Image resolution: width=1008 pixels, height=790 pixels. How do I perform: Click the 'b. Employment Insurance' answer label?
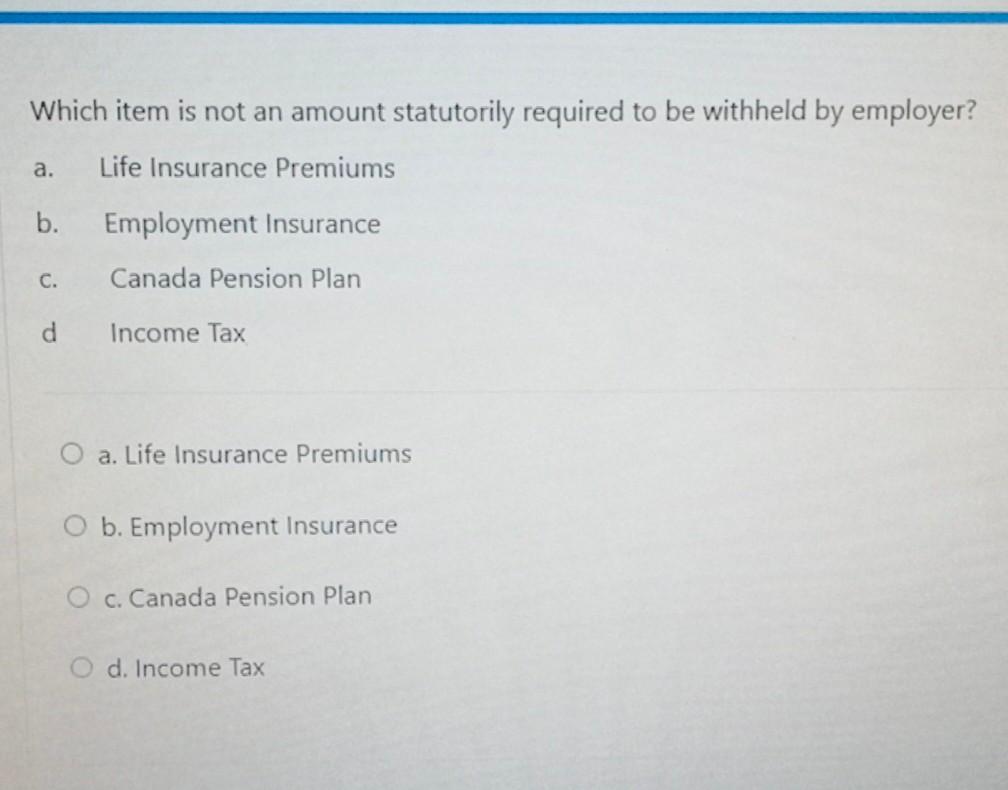248,525
